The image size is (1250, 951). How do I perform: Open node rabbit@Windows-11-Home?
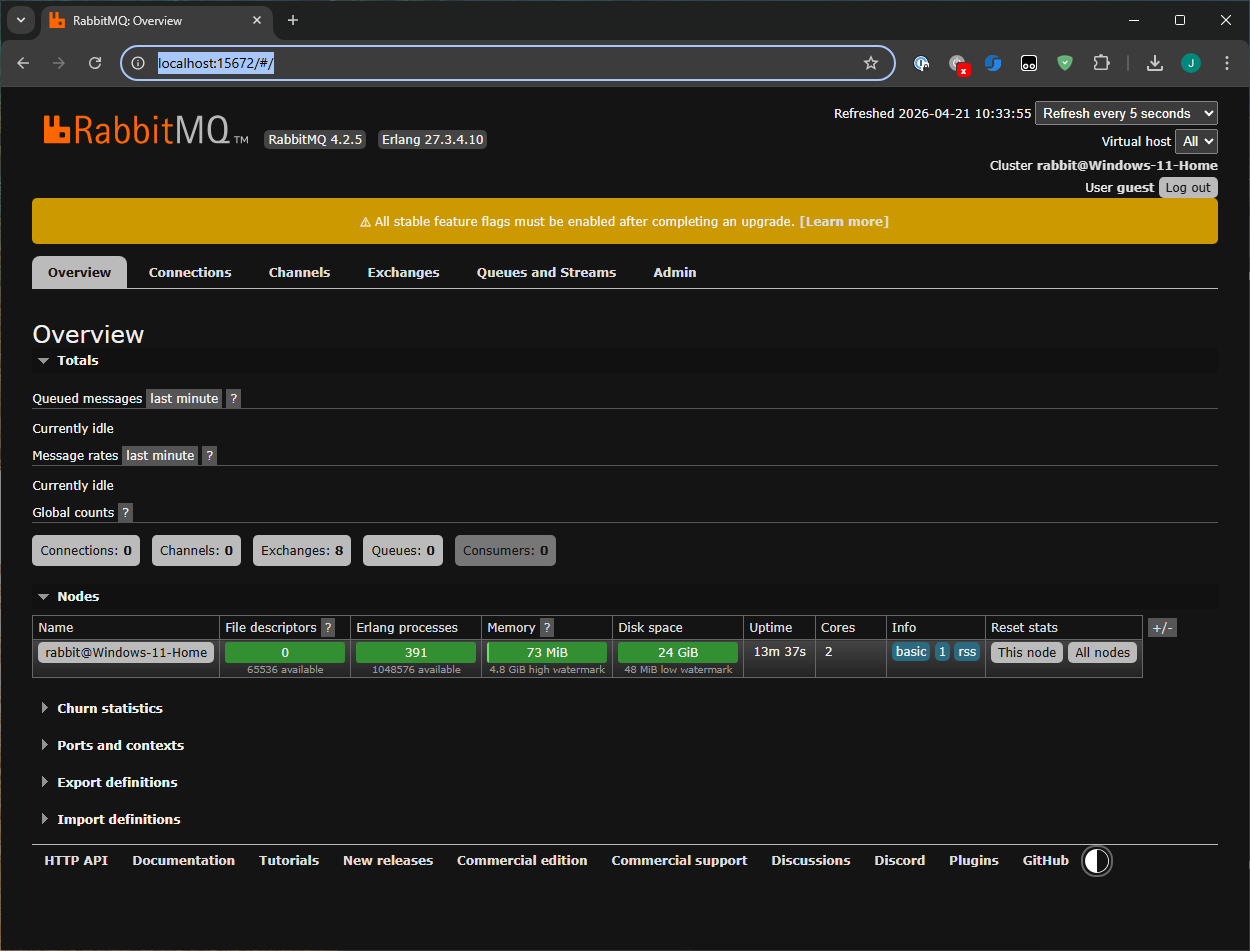(126, 652)
